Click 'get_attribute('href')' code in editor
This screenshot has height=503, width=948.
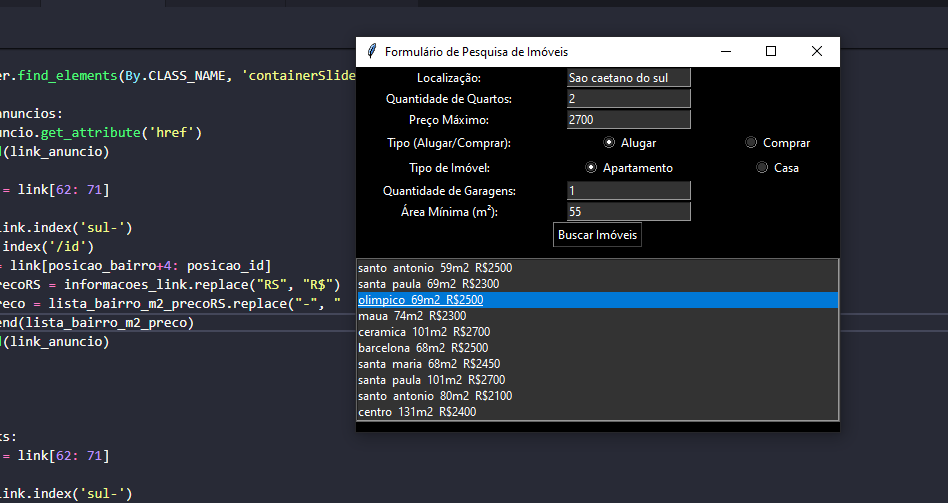coord(121,132)
